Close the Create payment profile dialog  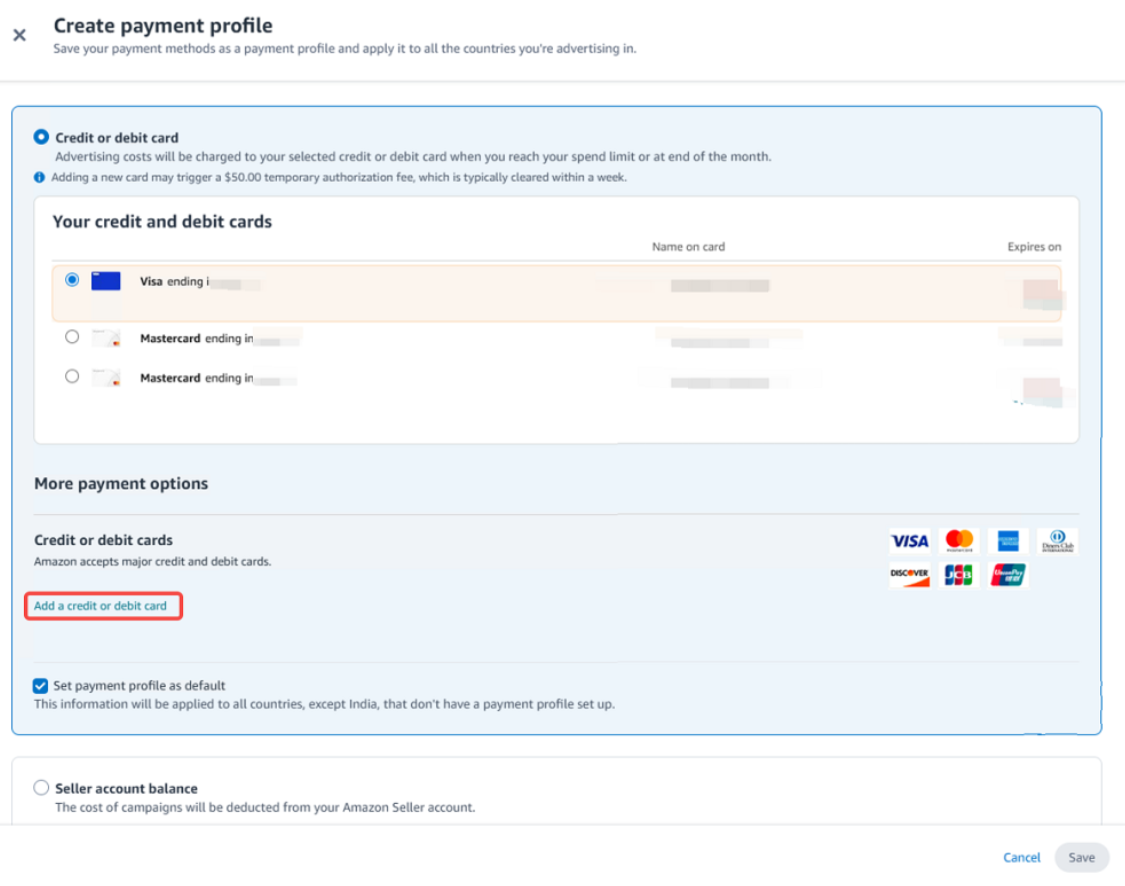[19, 35]
